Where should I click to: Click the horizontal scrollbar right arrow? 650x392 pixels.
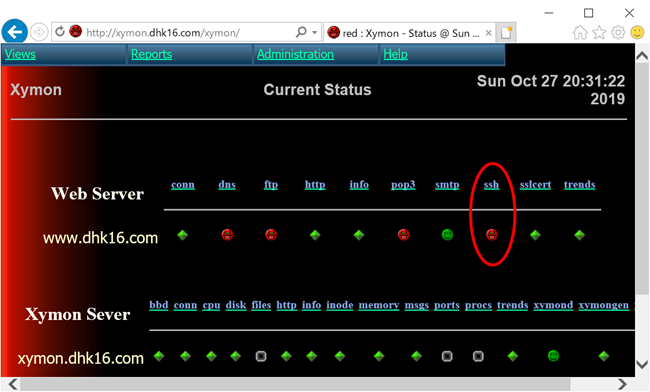tap(621, 384)
